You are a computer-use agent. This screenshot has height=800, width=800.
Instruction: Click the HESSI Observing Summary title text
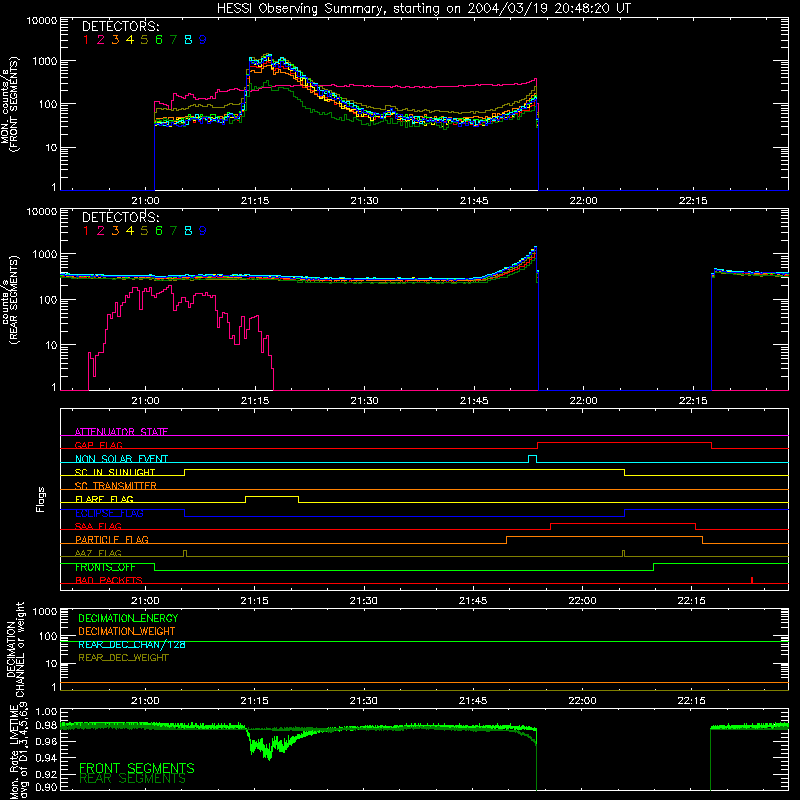[423, 9]
